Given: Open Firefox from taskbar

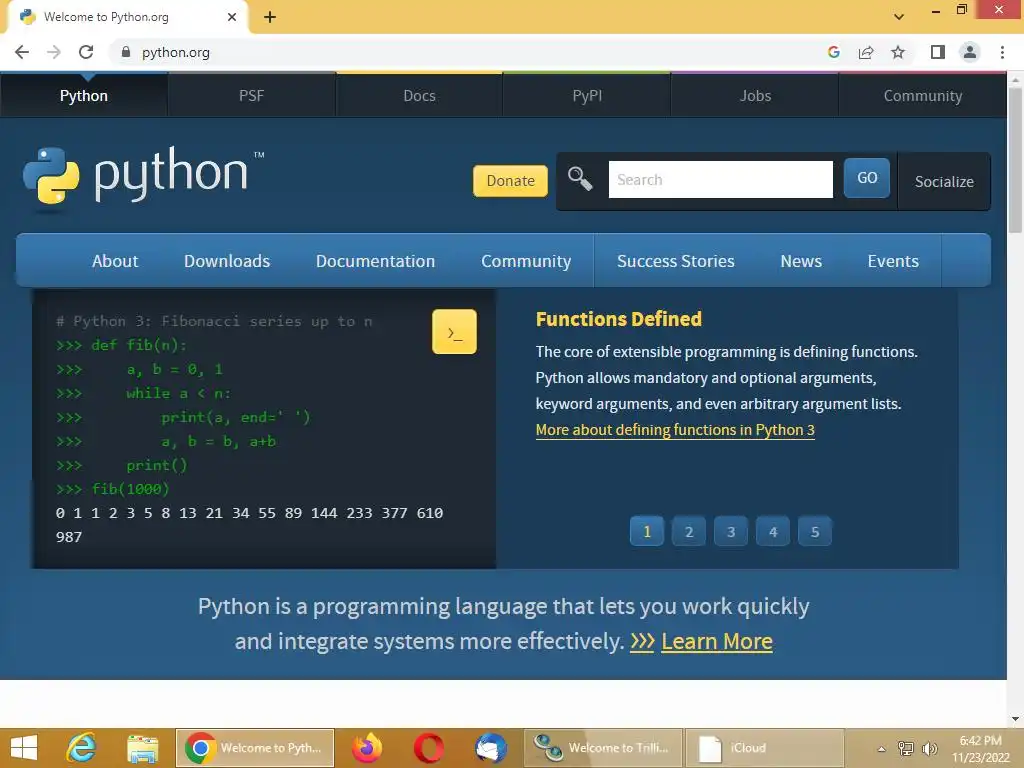Looking at the screenshot, I should [367, 748].
